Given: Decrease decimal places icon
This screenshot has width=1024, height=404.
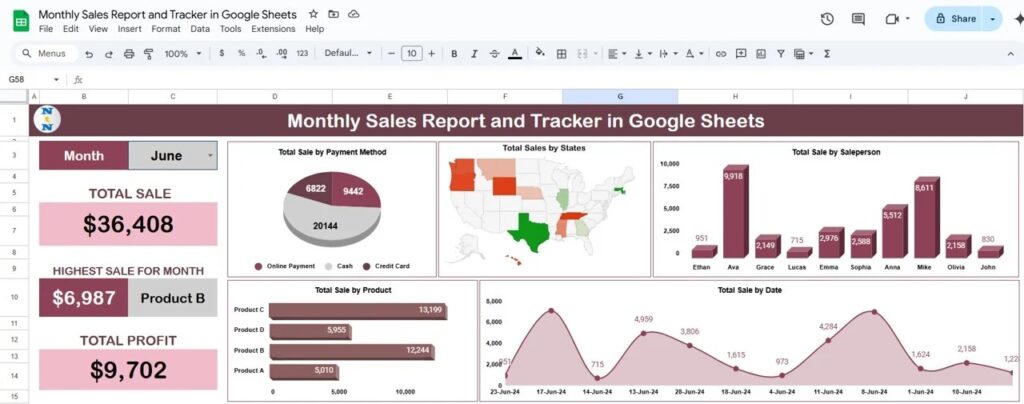Looking at the screenshot, I should point(261,54).
